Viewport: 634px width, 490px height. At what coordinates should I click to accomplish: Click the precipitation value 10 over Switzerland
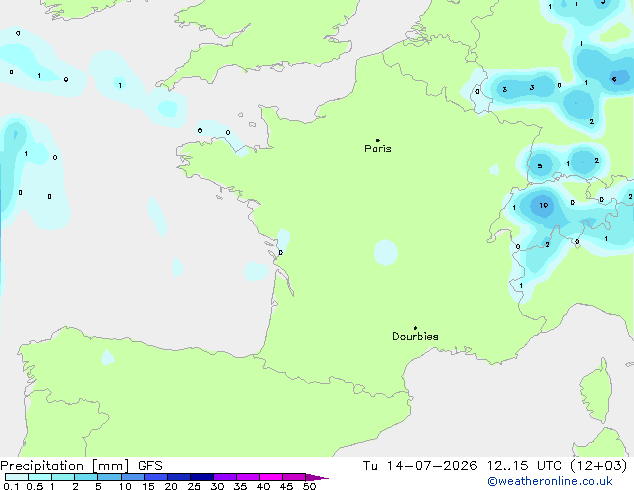pyautogui.click(x=544, y=205)
